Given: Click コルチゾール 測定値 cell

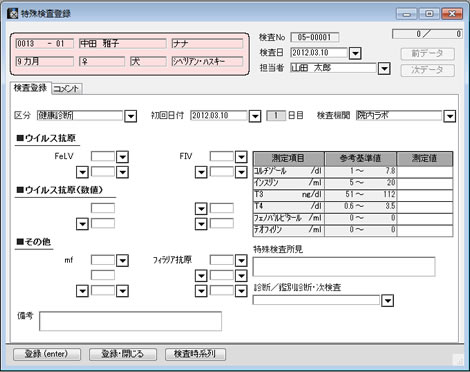Looking at the screenshot, I should (x=425, y=171).
